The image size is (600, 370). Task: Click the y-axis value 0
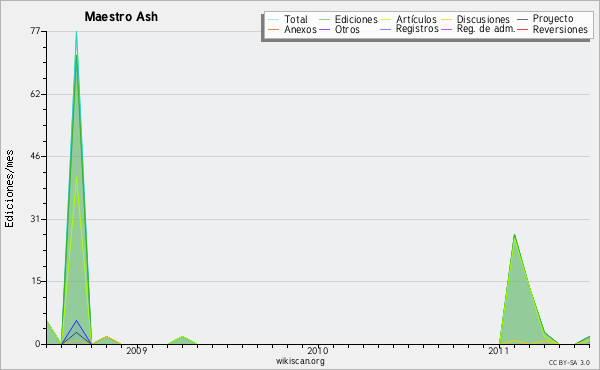click(38, 344)
